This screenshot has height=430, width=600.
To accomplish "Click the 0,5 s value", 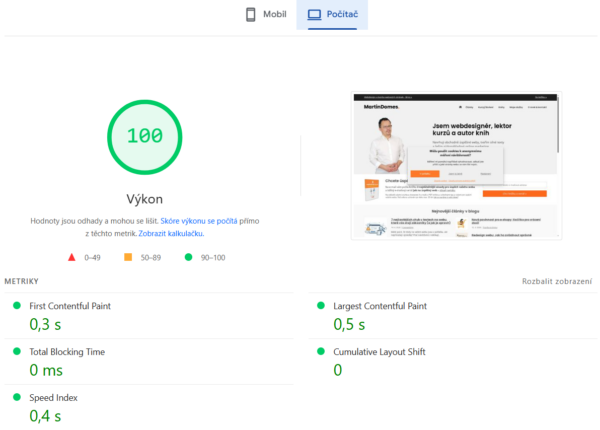I will (x=349, y=324).
